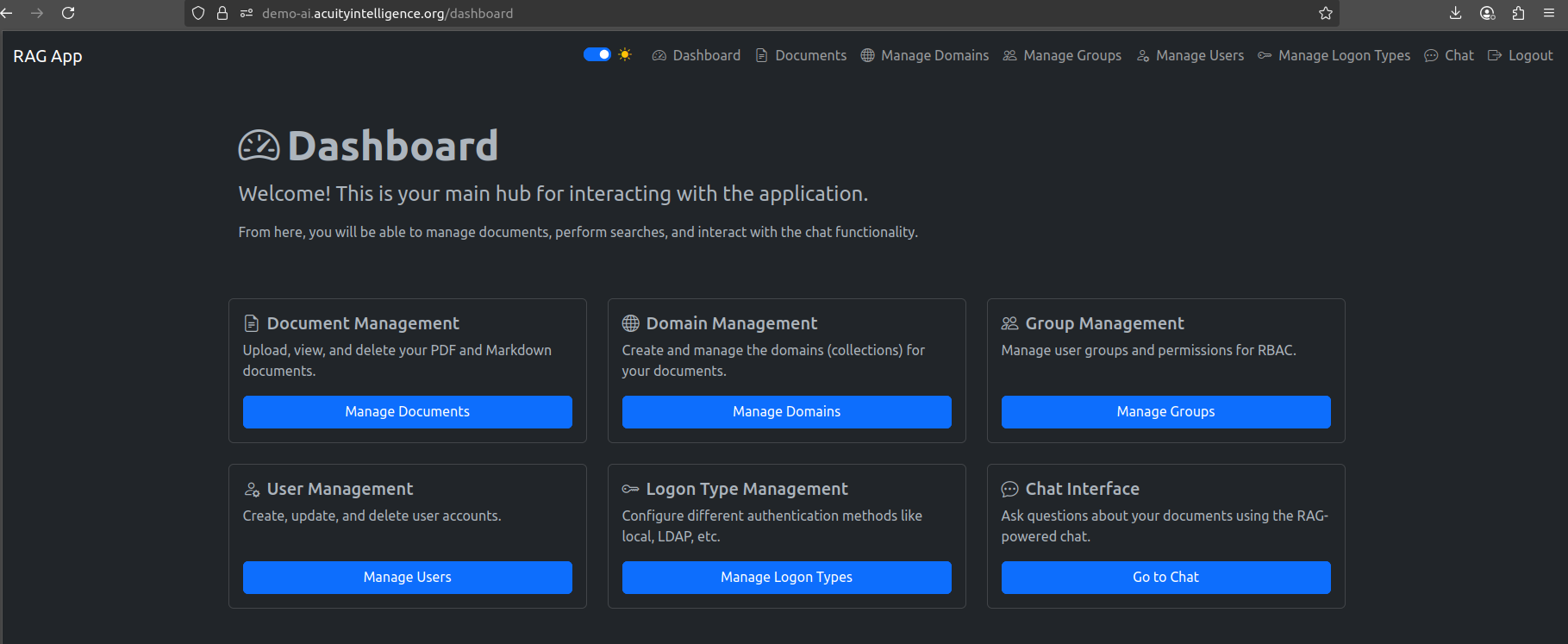Log out using the Logout link
The width and height of the screenshot is (1568, 644).
click(1521, 55)
